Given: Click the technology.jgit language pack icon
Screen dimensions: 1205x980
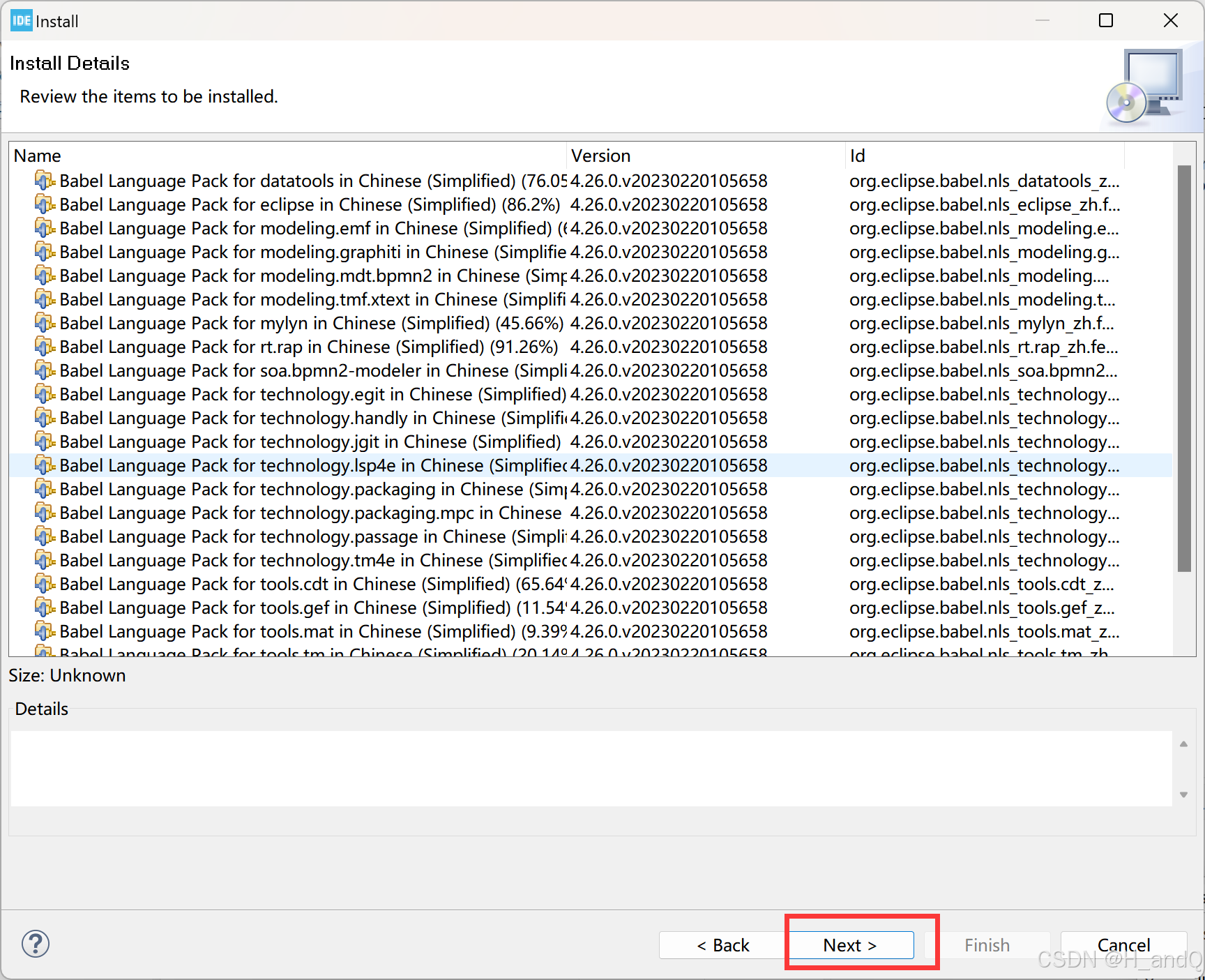Looking at the screenshot, I should click(45, 442).
